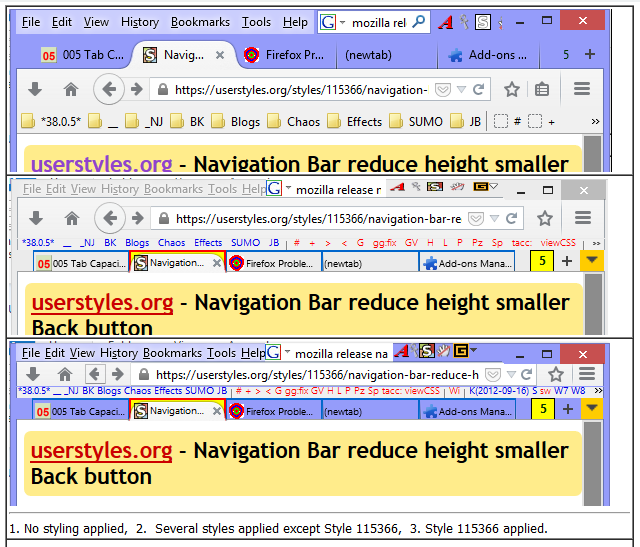640x547 pixels.
Task: Expand the bookmarks overflow chevron in the middle window
Action: [596, 243]
